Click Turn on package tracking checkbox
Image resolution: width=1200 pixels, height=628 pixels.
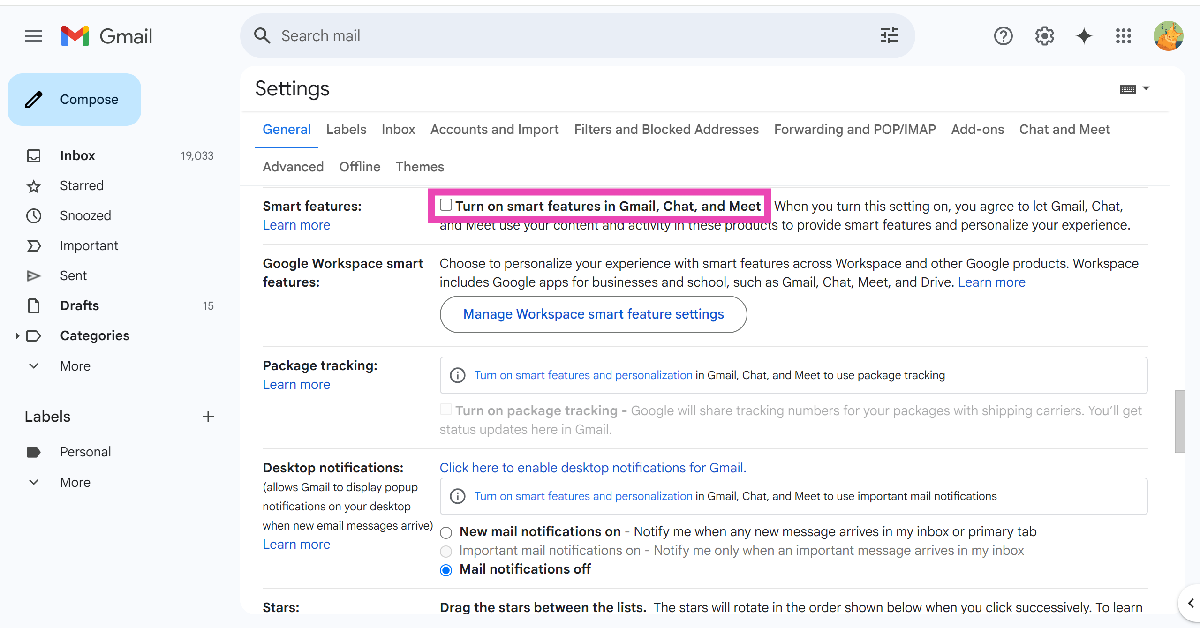tap(446, 410)
